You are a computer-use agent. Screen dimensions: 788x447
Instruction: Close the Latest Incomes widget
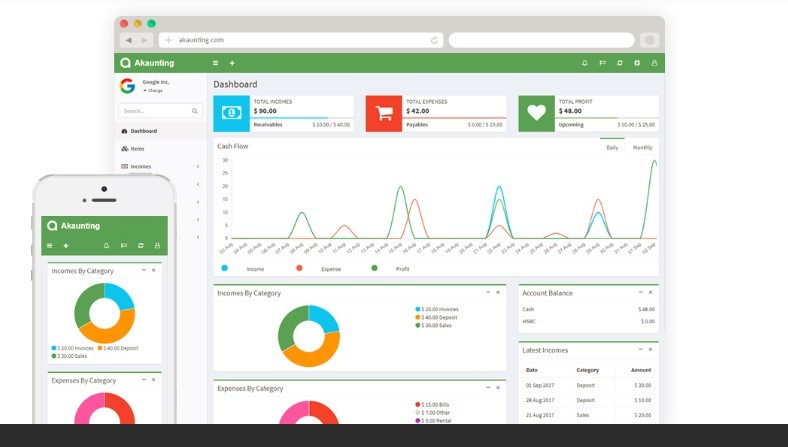click(x=656, y=349)
